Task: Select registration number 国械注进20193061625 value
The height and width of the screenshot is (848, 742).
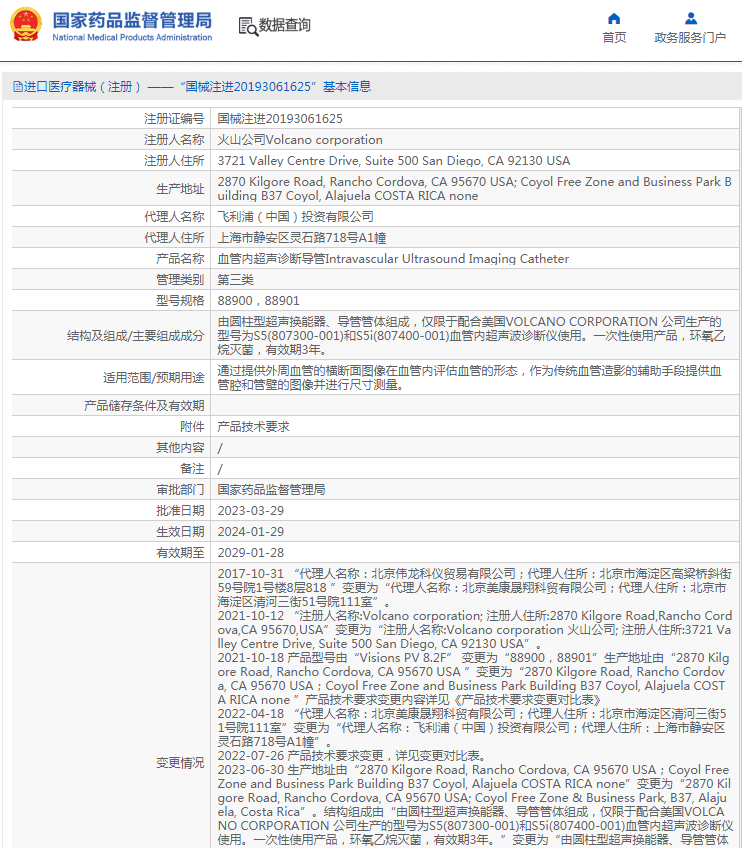Action: (280, 118)
